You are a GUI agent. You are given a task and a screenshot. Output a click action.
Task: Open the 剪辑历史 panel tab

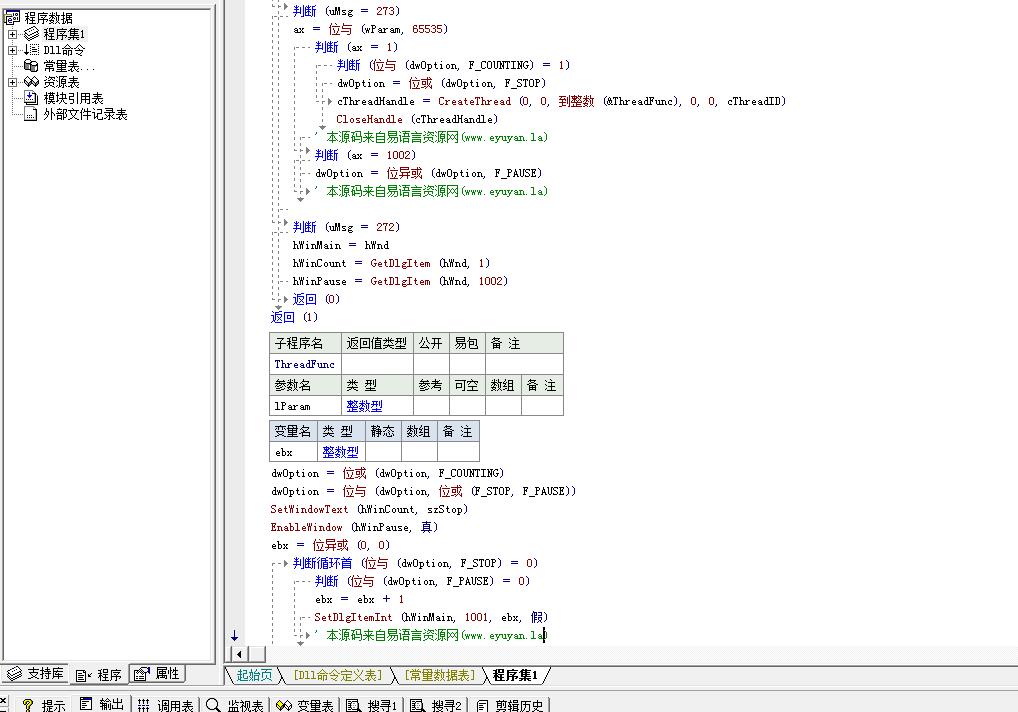[x=510, y=705]
